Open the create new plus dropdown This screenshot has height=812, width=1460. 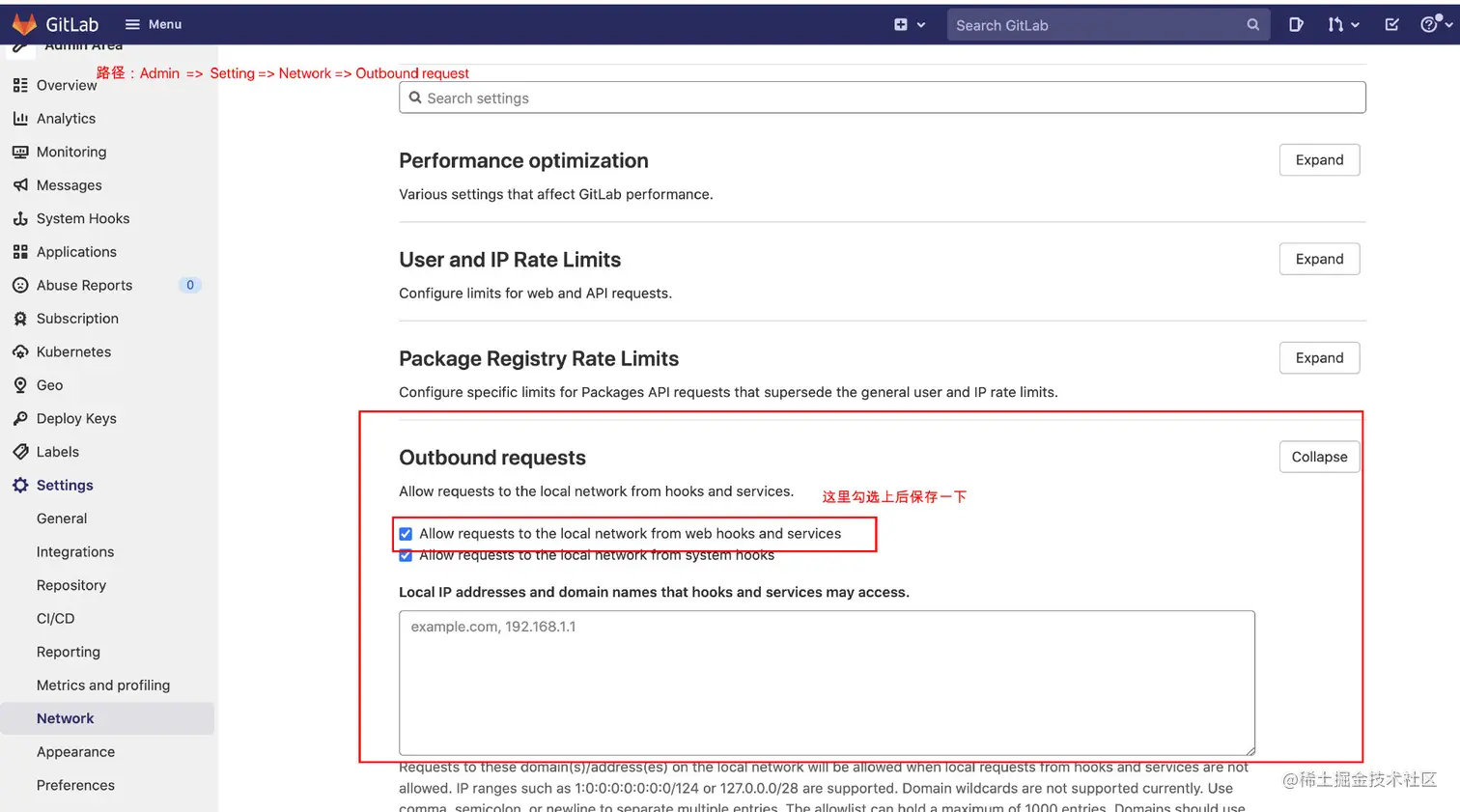910,25
